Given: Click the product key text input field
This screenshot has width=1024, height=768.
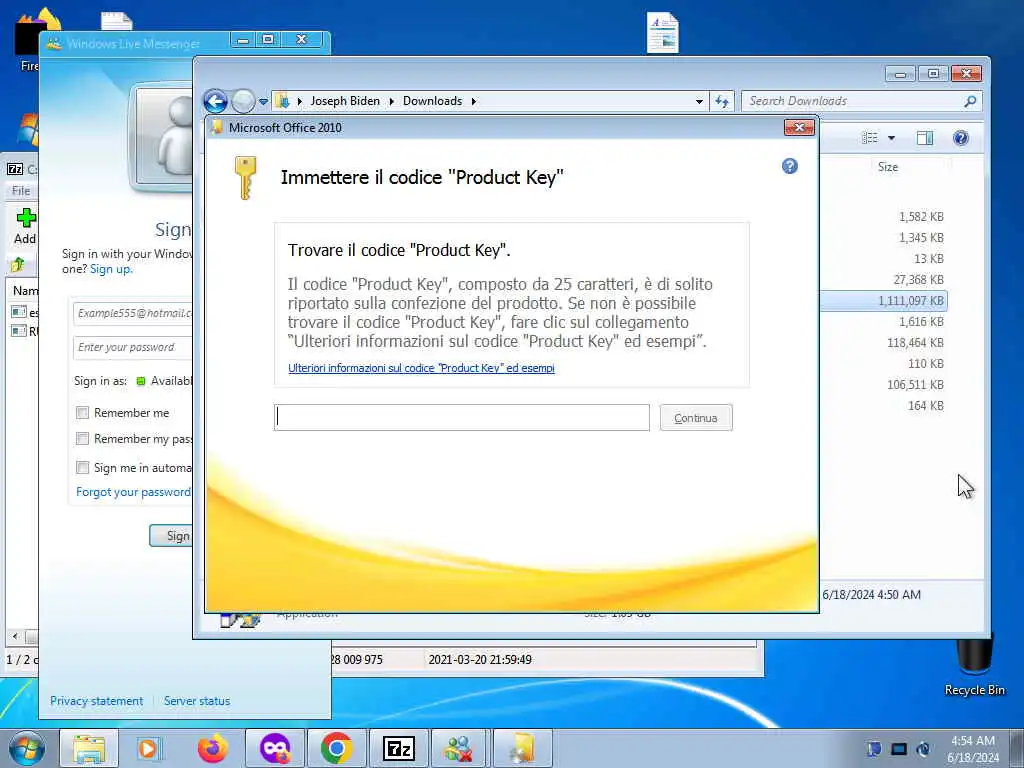Looking at the screenshot, I should [x=462, y=417].
